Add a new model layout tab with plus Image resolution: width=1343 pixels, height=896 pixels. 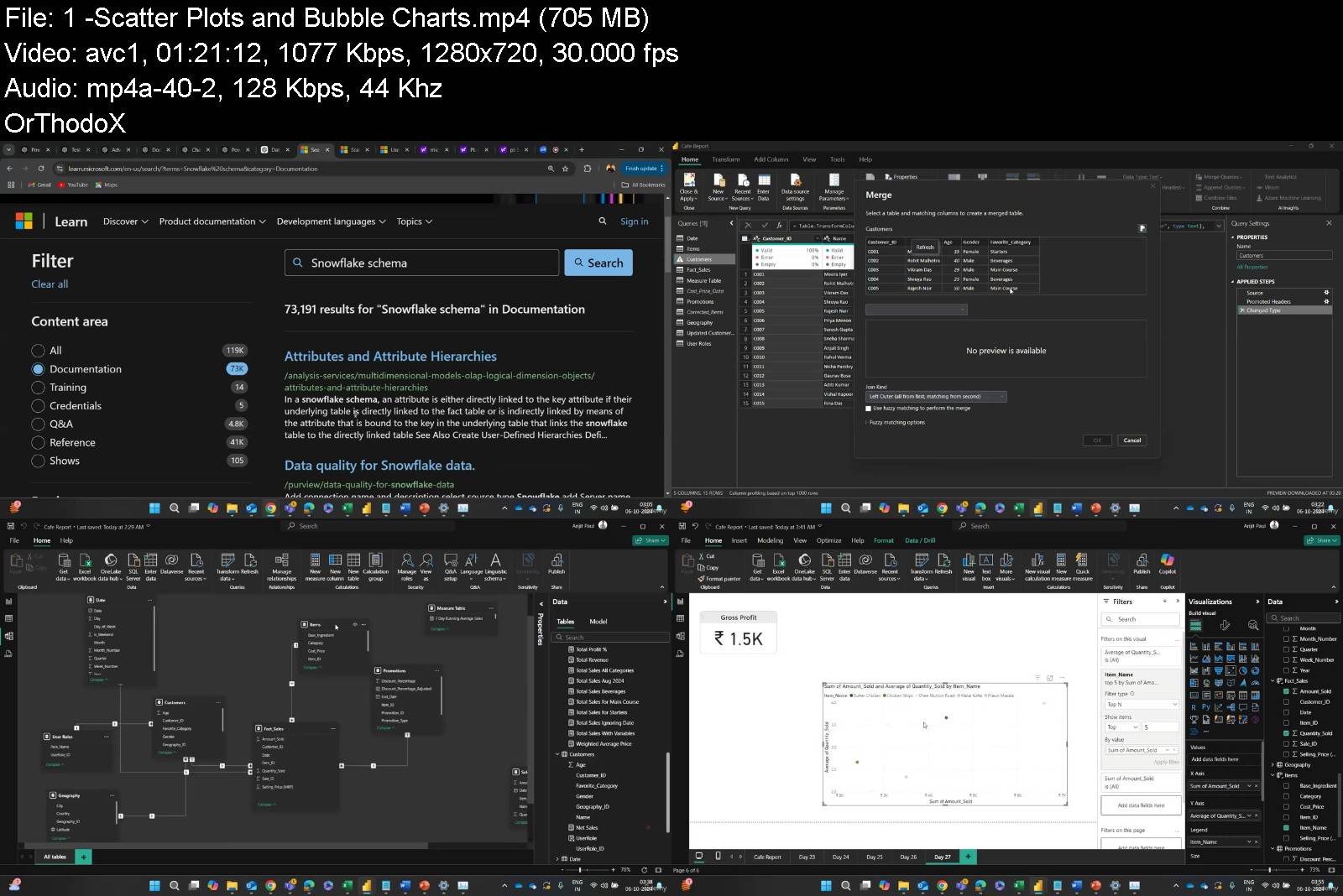84,857
